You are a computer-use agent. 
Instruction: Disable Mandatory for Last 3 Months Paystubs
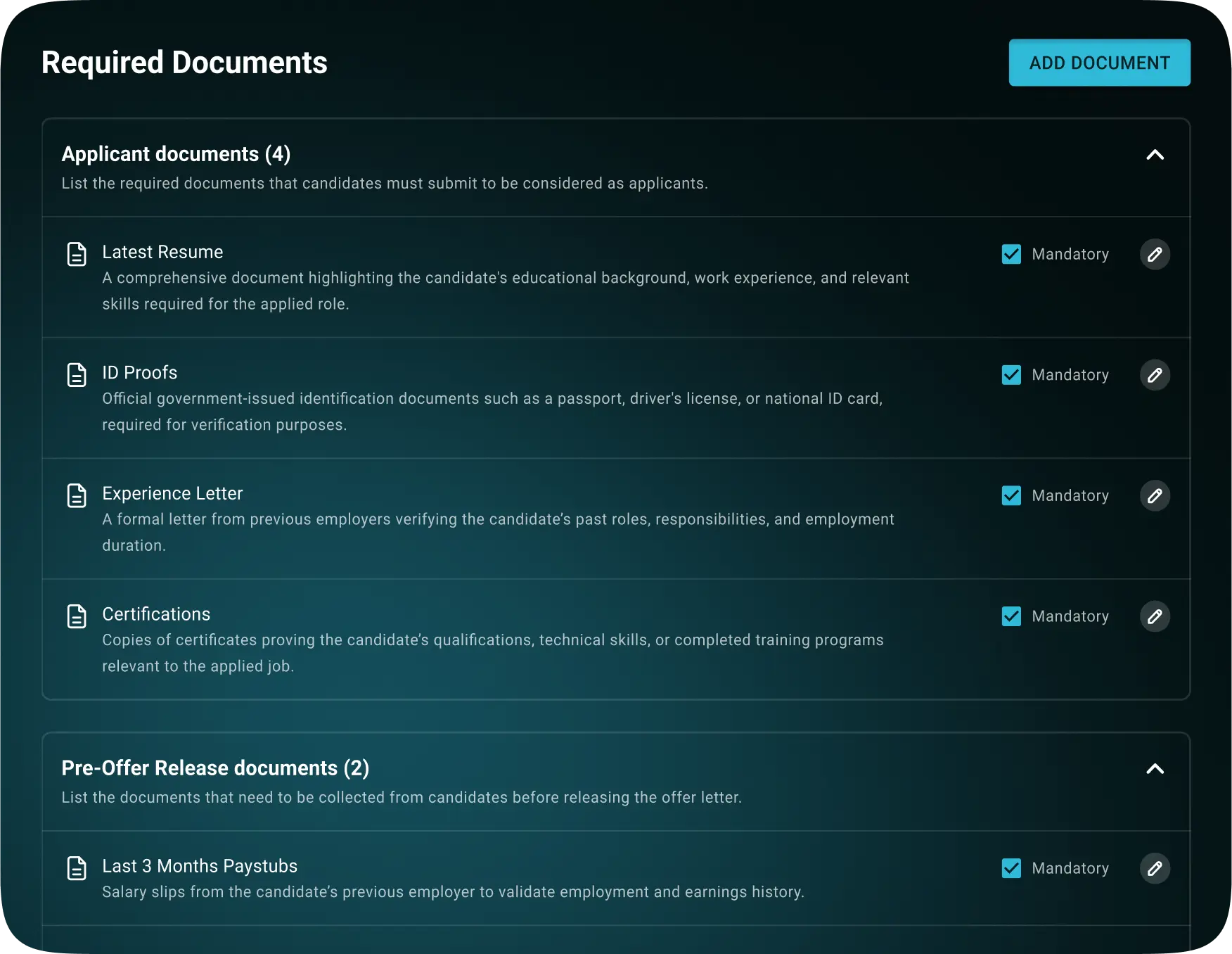tap(1012, 868)
